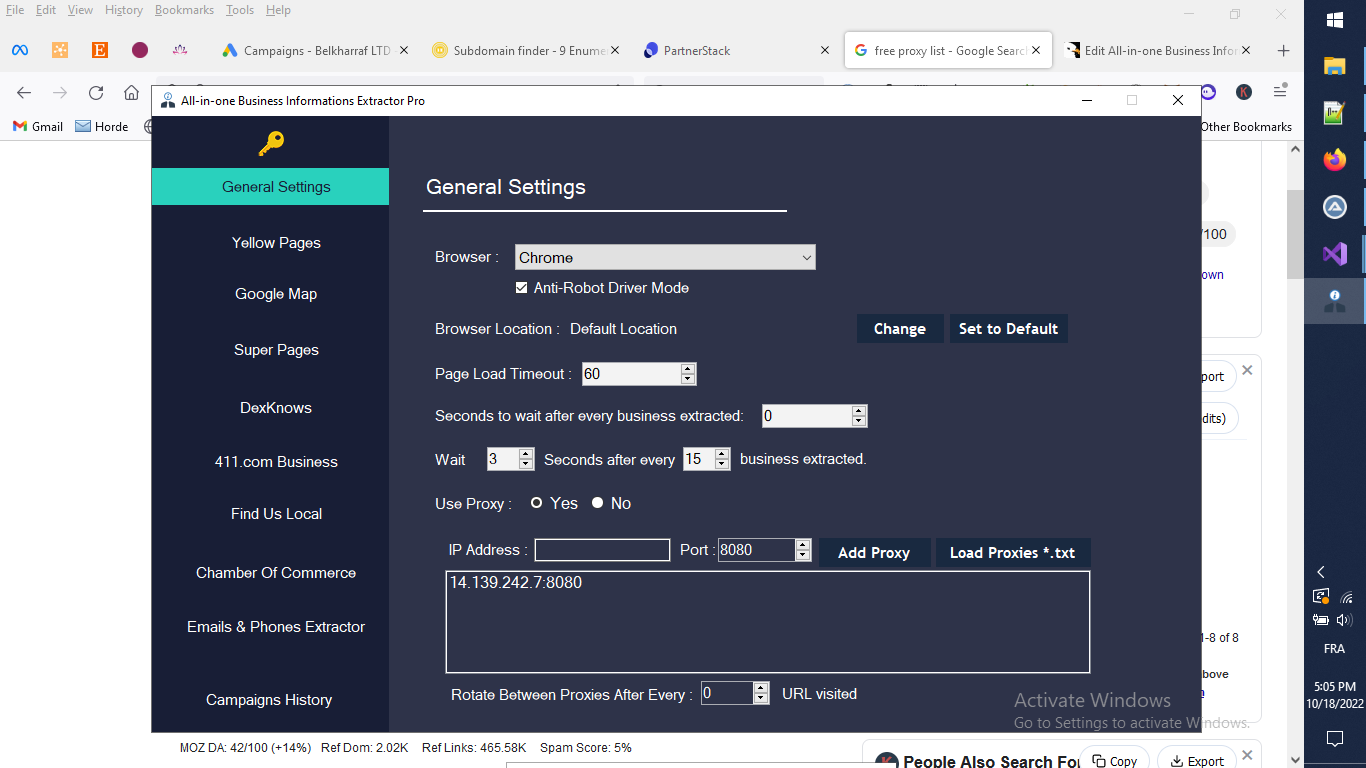The height and width of the screenshot is (768, 1366).
Task: Click Load Proxies *.txt button
Action: pyautogui.click(x=1012, y=552)
